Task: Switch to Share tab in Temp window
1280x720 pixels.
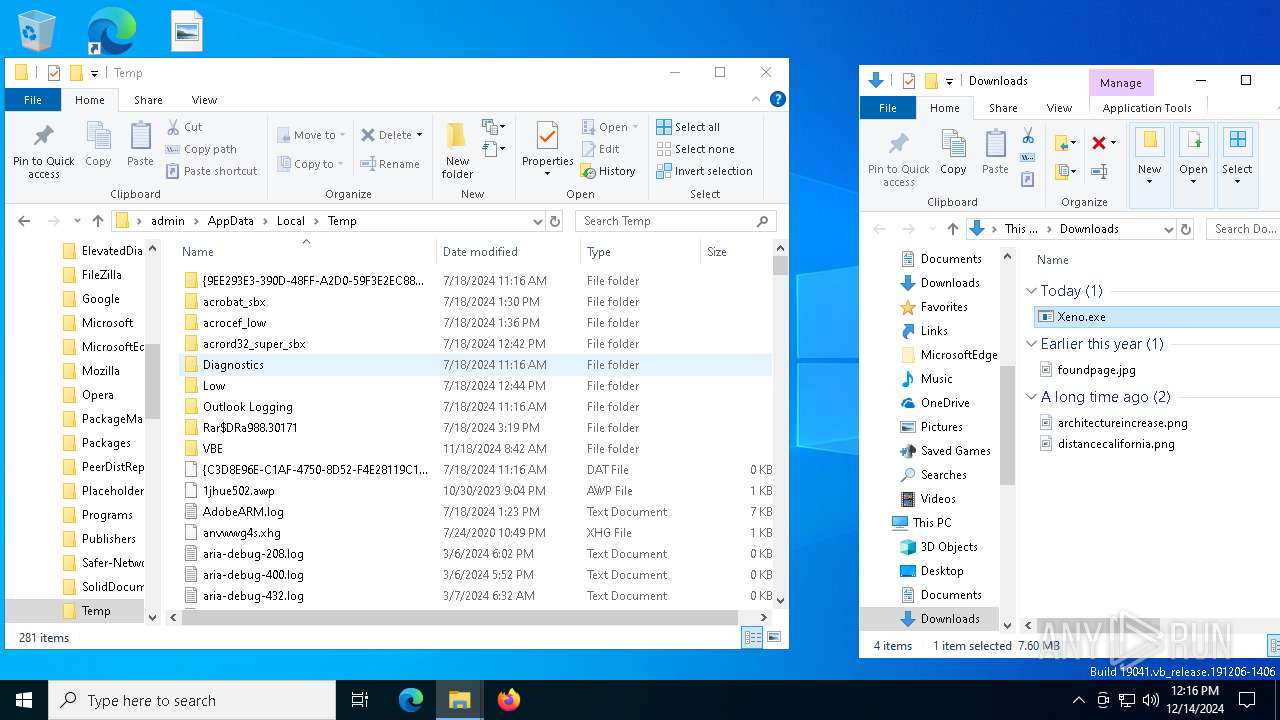Action: click(x=148, y=100)
